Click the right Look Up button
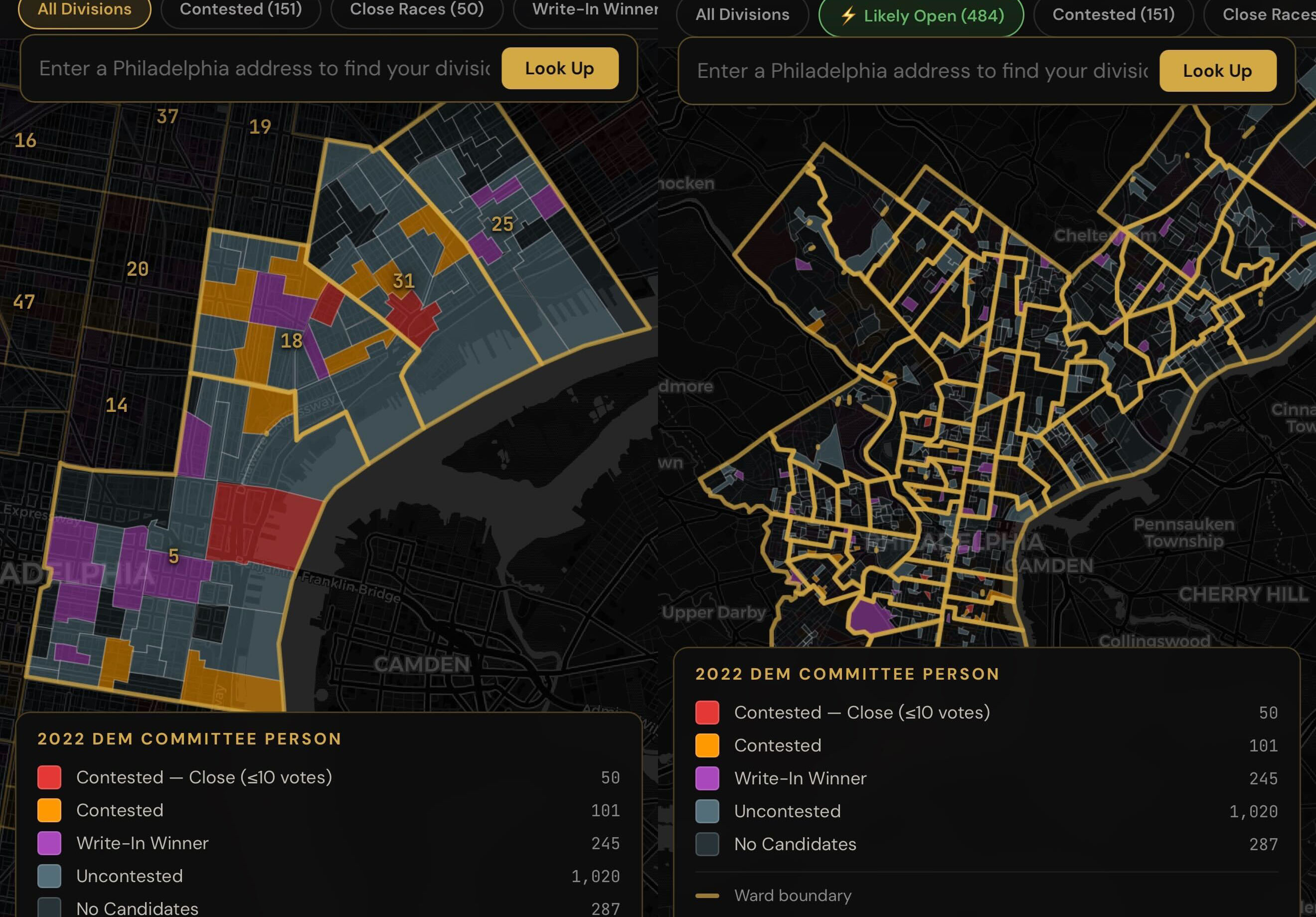Image resolution: width=1316 pixels, height=917 pixels. tap(1217, 70)
